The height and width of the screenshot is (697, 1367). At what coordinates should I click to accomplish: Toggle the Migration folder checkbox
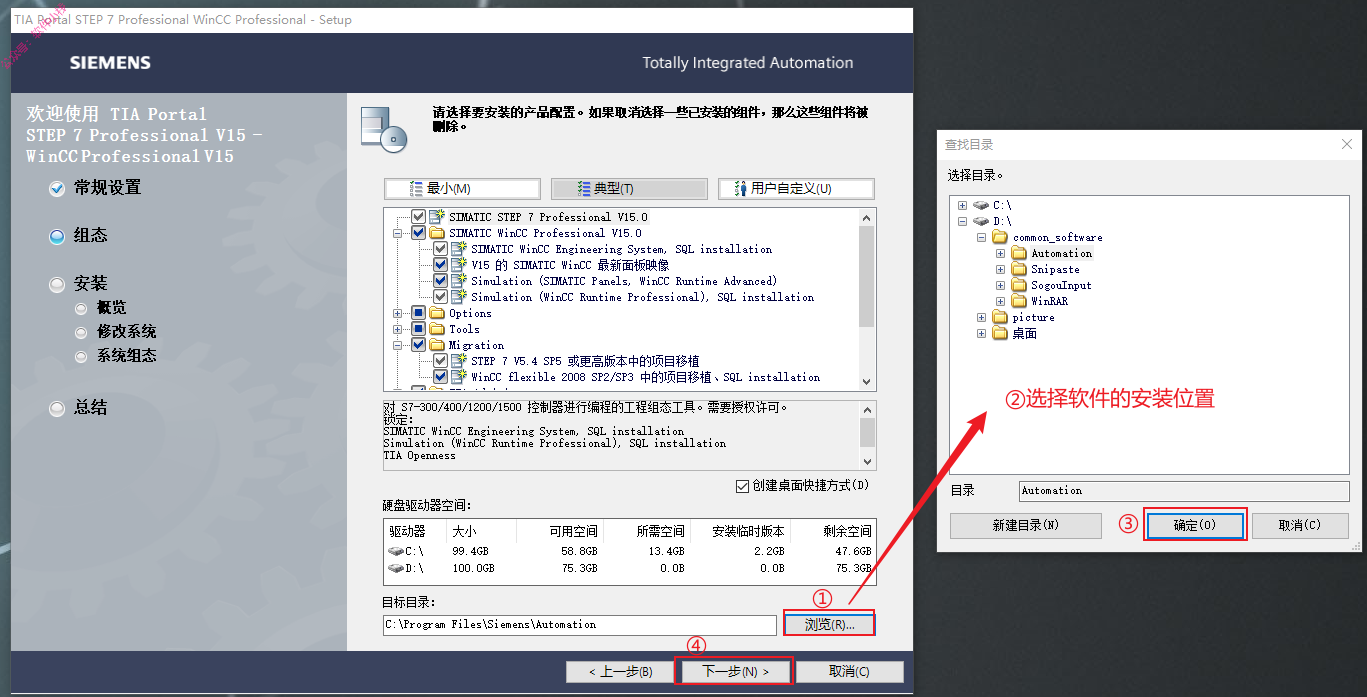418,345
